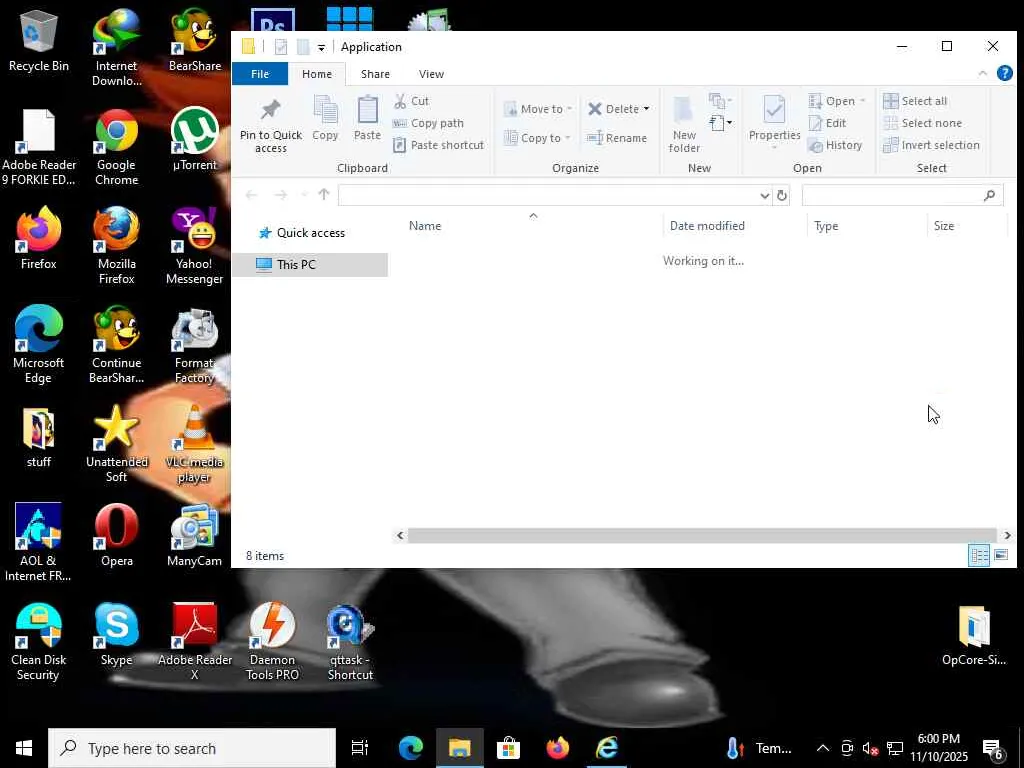
Task: Click the scrollbar right arrow in Explorer
Action: [1008, 536]
